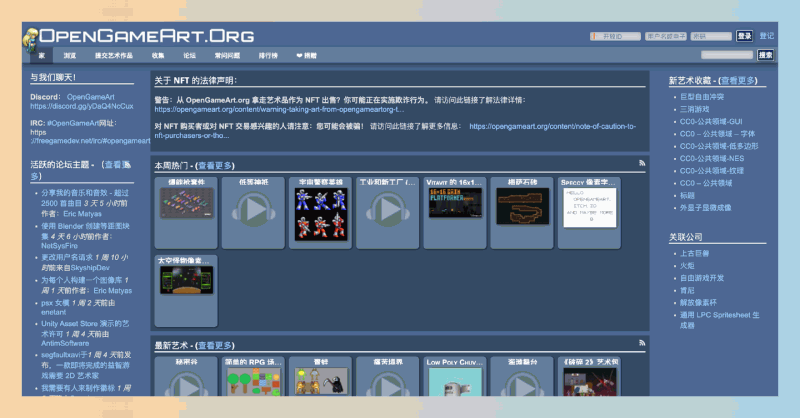
Task: Open the segfaultxavi forum topic
Action: click(x=86, y=364)
